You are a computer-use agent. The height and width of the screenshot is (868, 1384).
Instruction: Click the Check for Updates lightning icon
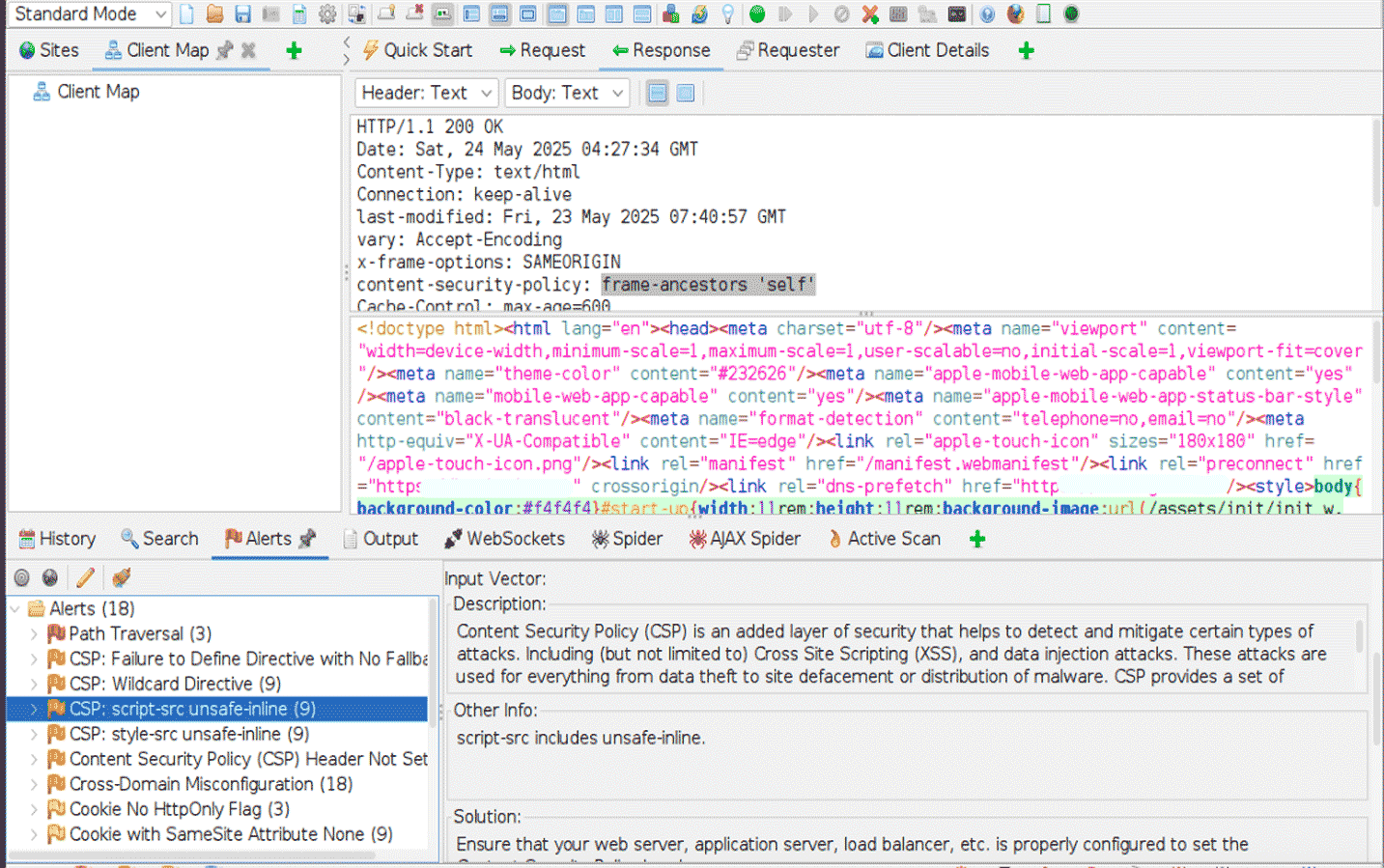pos(699,14)
